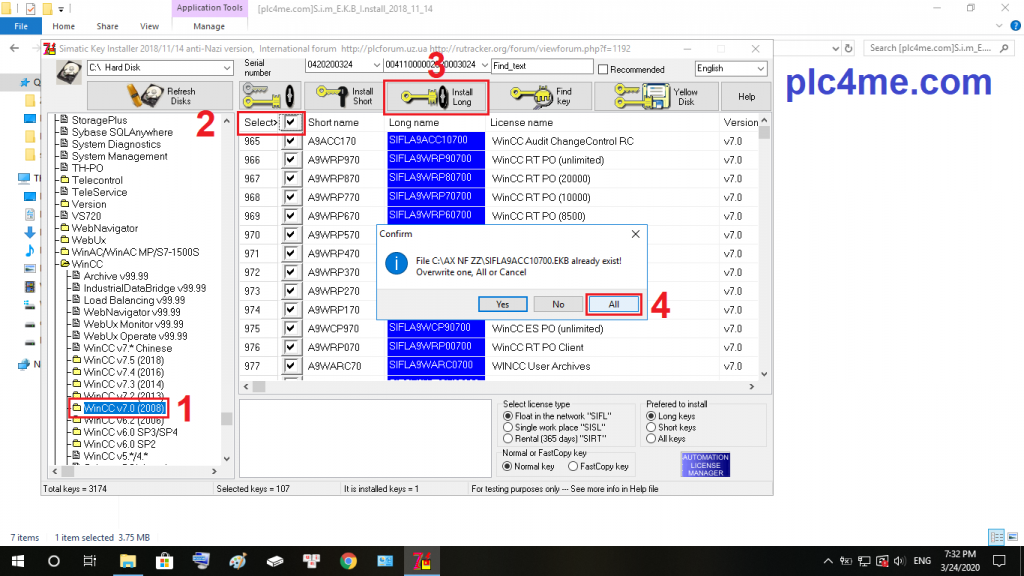Image resolution: width=1024 pixels, height=576 pixels.
Task: Open the File menu tab
Action: pos(20,26)
